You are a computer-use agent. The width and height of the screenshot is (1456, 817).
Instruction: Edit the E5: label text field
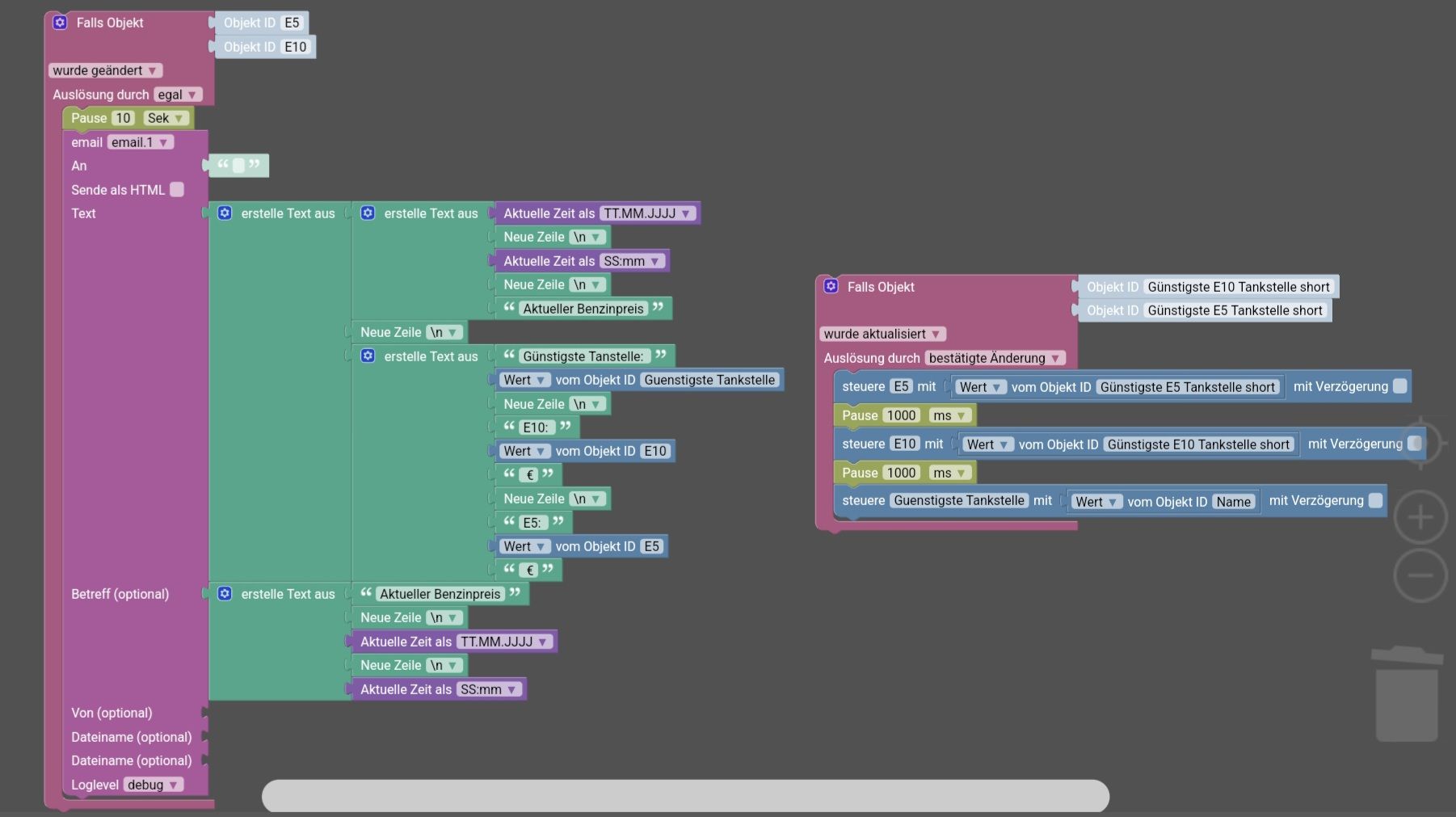[x=532, y=523]
